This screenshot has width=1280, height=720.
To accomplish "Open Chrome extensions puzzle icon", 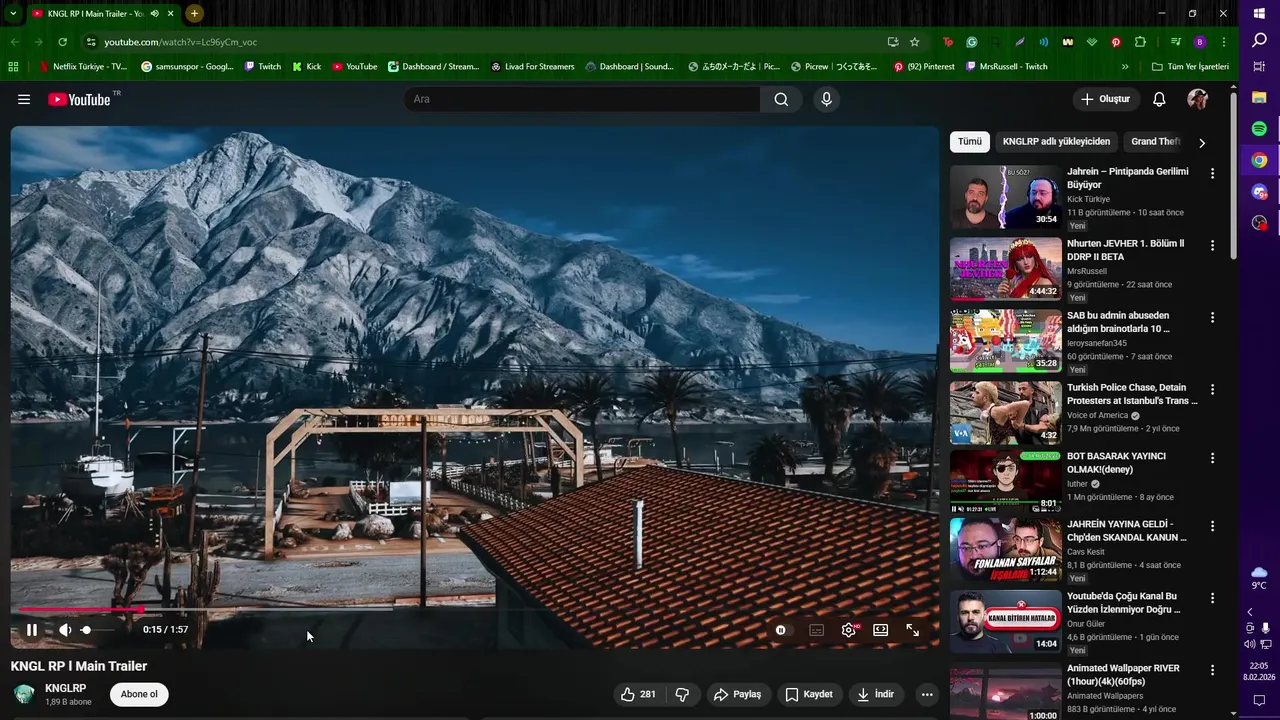I will (1140, 42).
